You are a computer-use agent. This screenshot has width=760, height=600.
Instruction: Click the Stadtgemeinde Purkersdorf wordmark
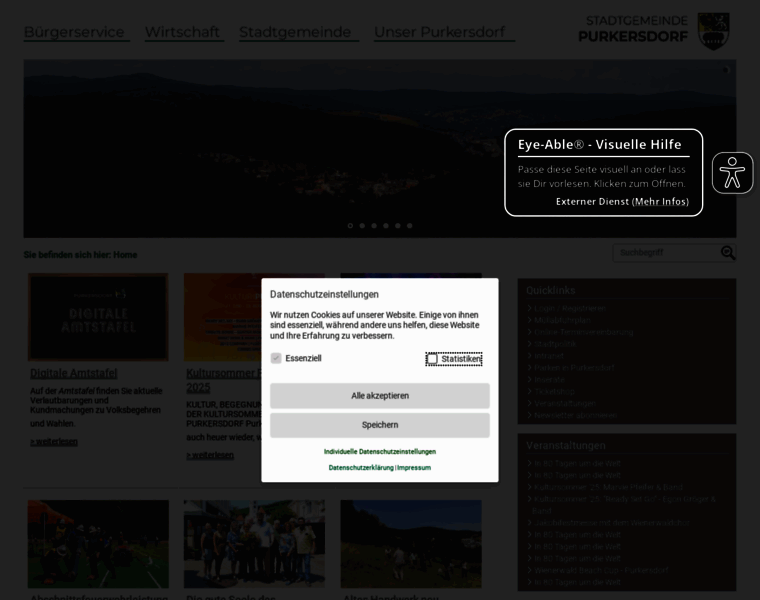coord(633,29)
